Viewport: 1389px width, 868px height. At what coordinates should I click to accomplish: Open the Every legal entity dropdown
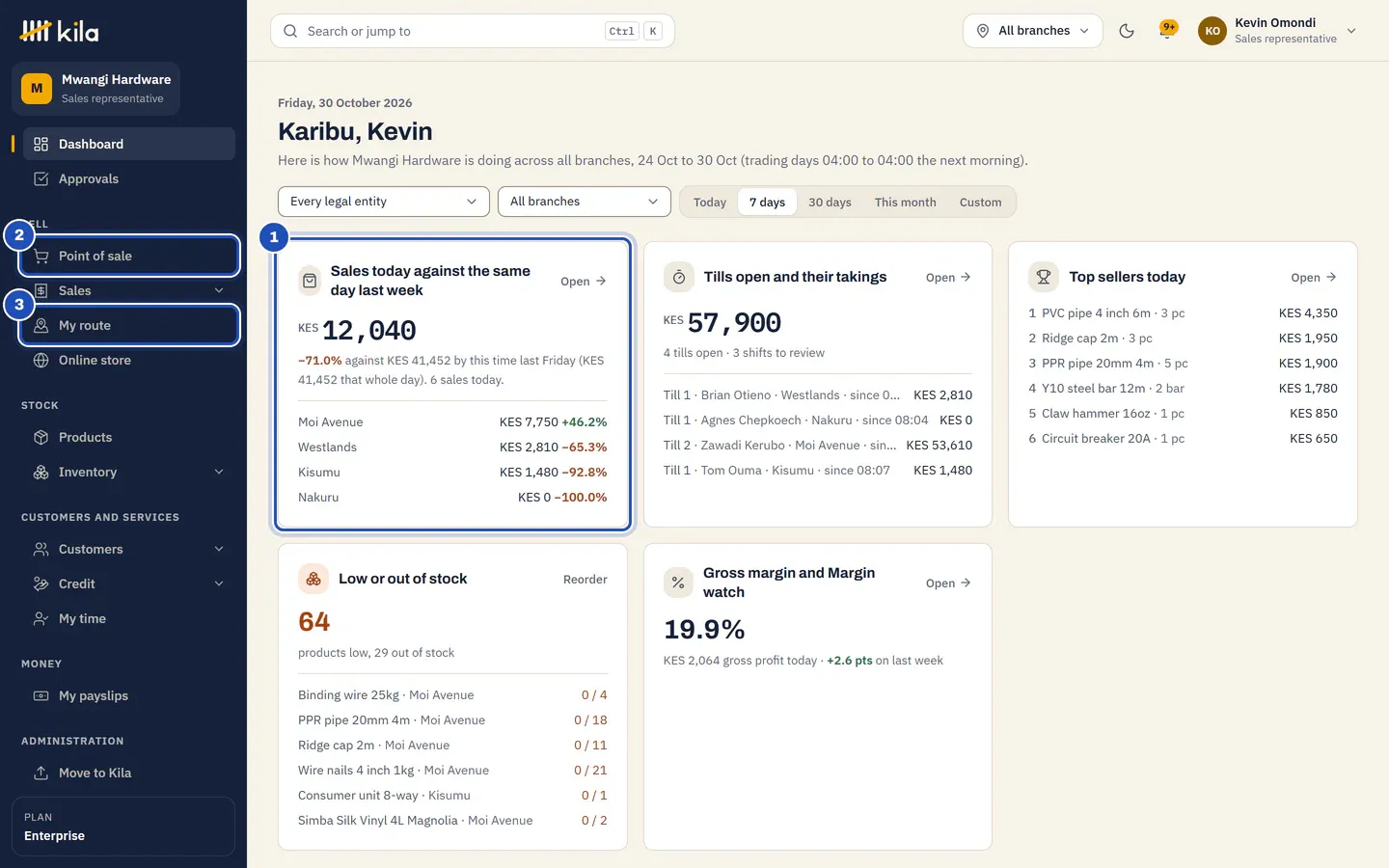click(384, 202)
